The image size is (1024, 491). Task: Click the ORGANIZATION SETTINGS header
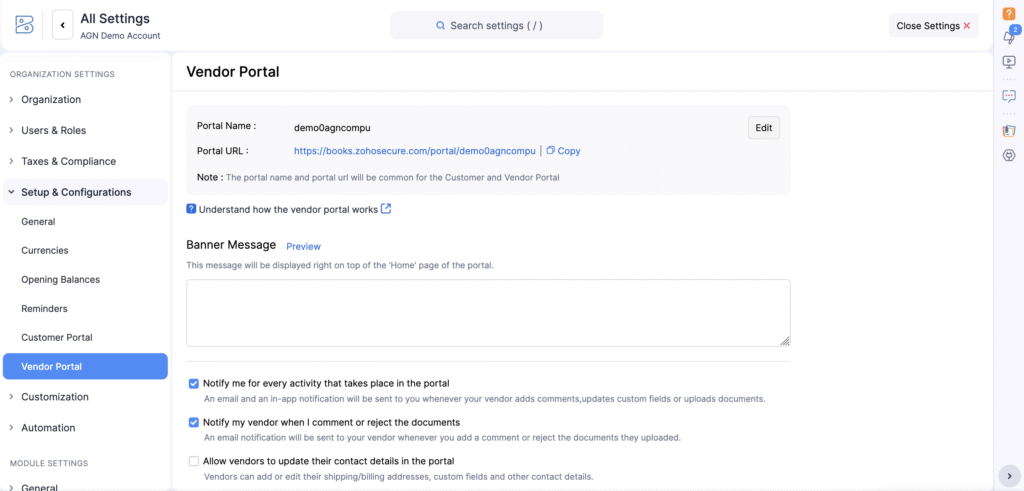pyautogui.click(x=62, y=74)
